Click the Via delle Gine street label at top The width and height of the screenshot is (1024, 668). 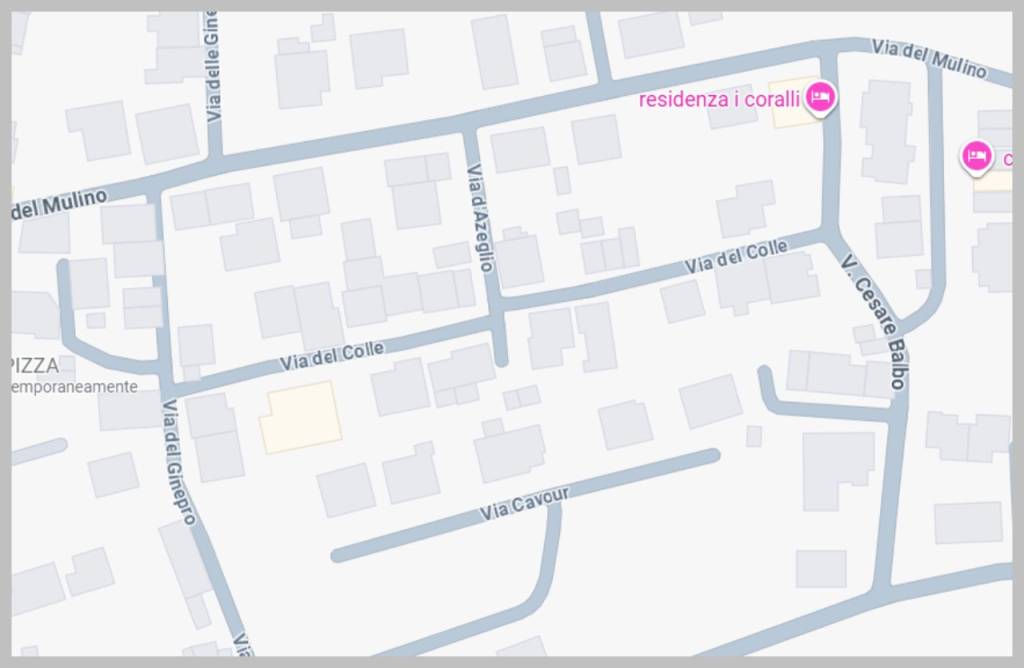pos(212,67)
